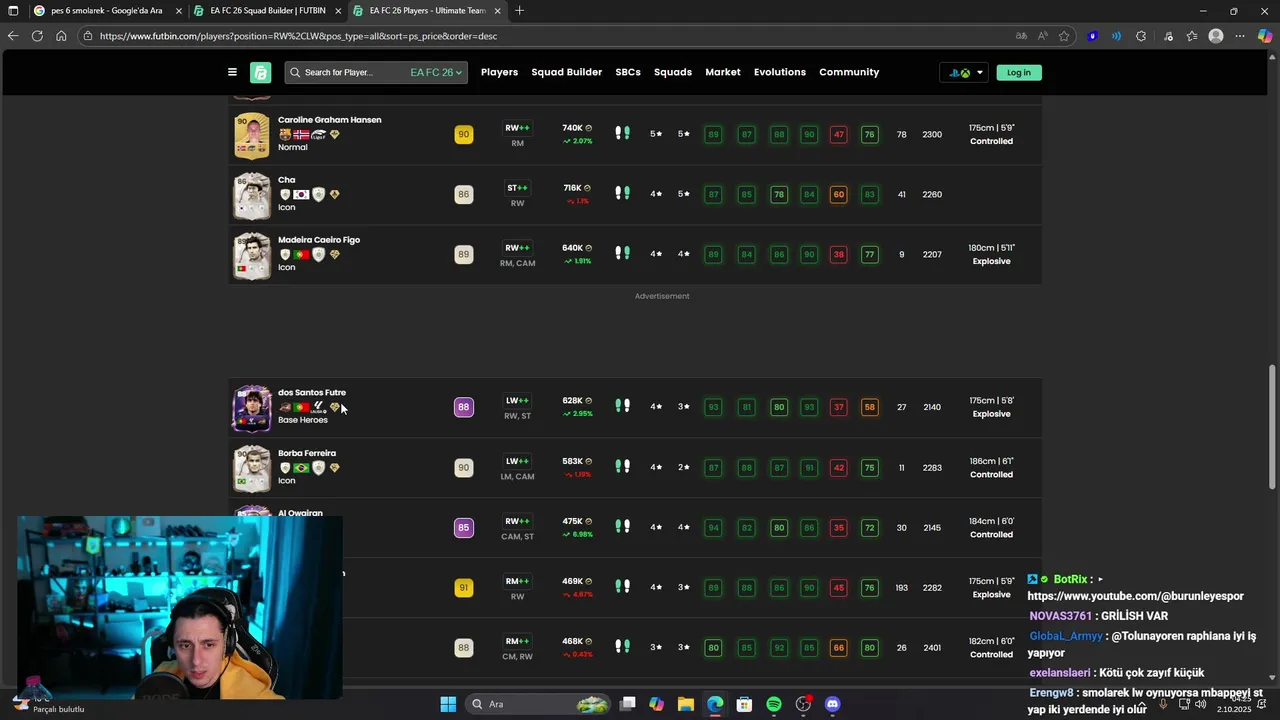Screen dimensions: 1280x720
Task: Open the SBCs menu
Action: [x=628, y=72]
